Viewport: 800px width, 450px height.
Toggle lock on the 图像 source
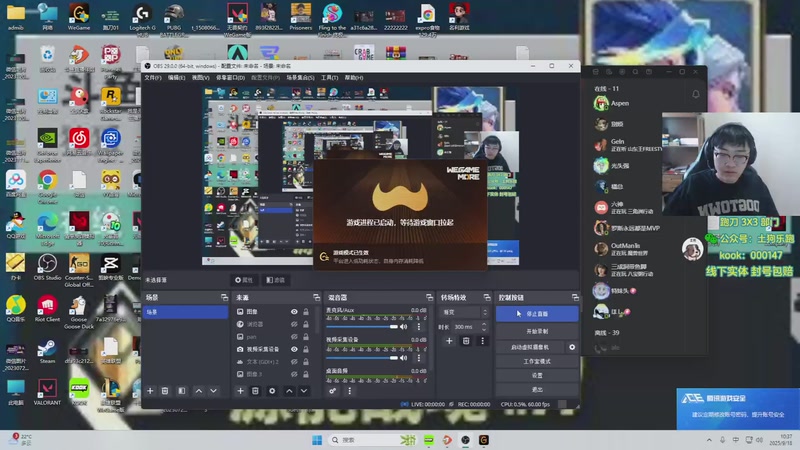(306, 312)
